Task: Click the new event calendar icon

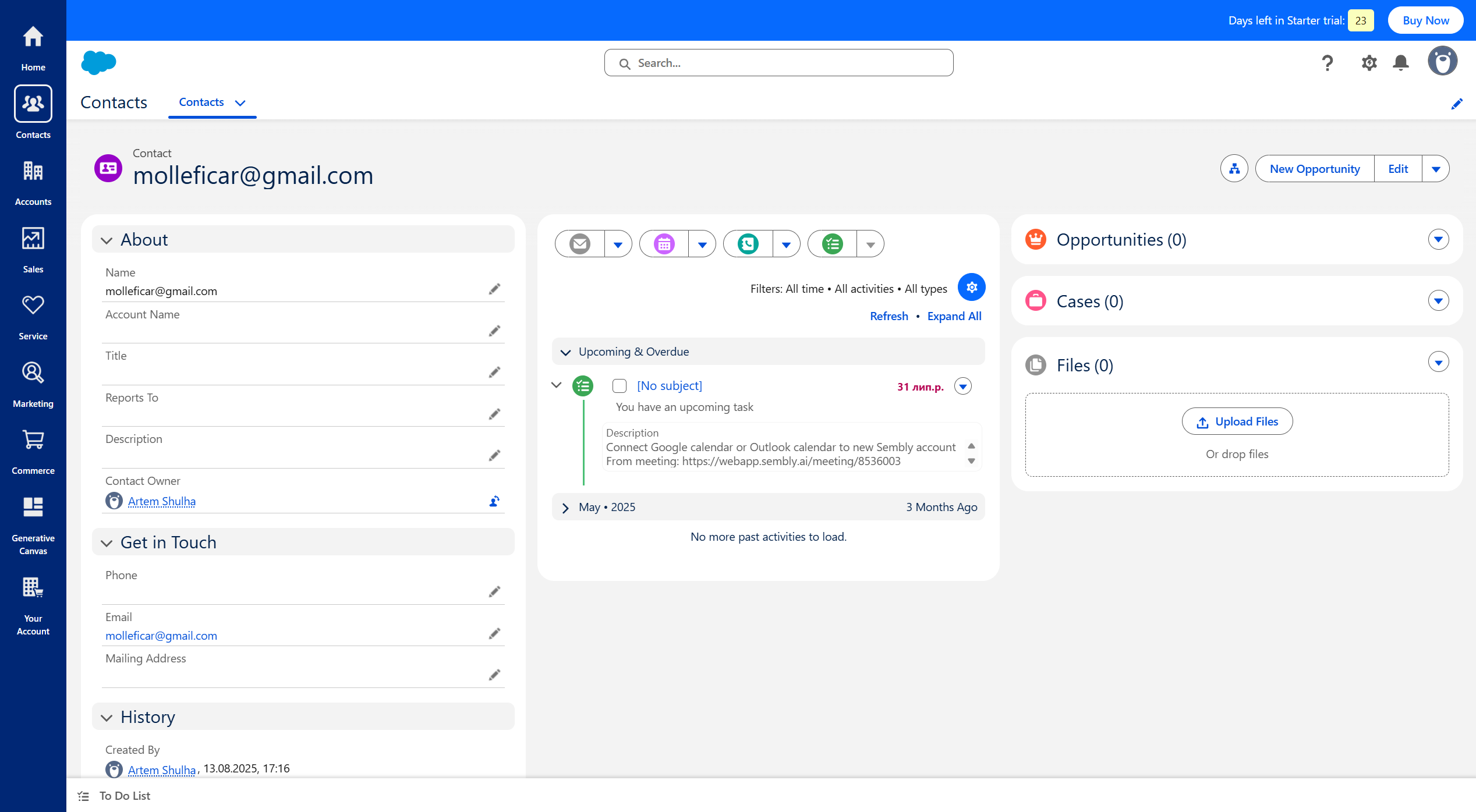Action: (664, 244)
